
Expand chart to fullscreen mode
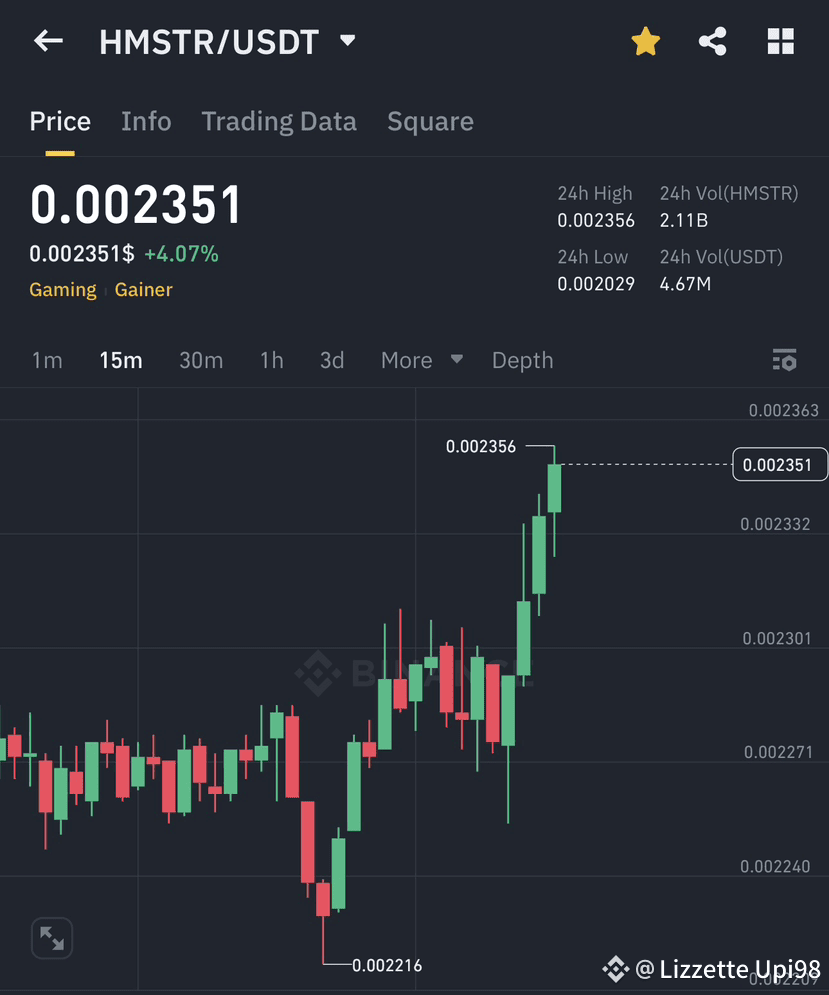click(51, 938)
